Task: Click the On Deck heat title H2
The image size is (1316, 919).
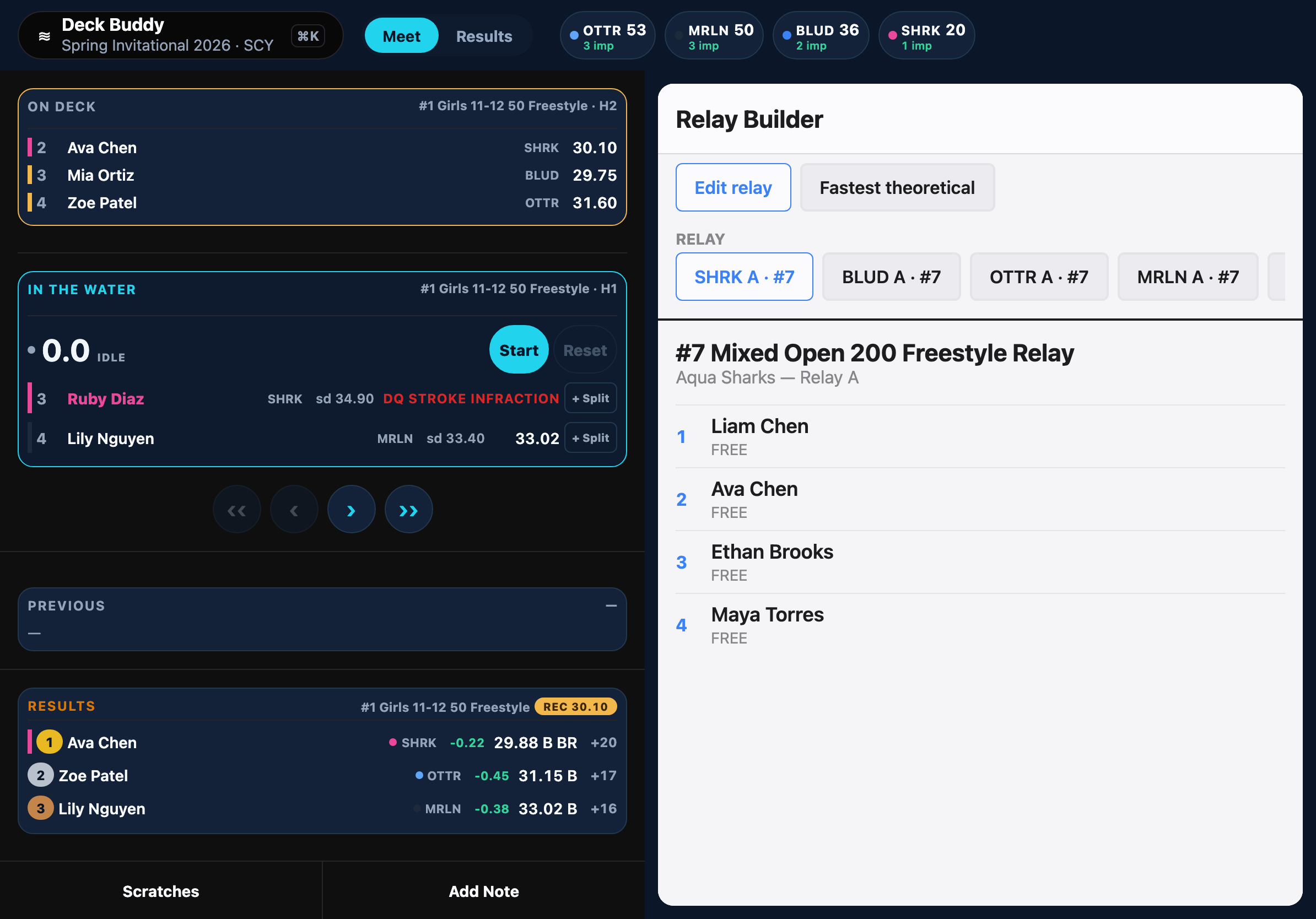Action: click(517, 106)
